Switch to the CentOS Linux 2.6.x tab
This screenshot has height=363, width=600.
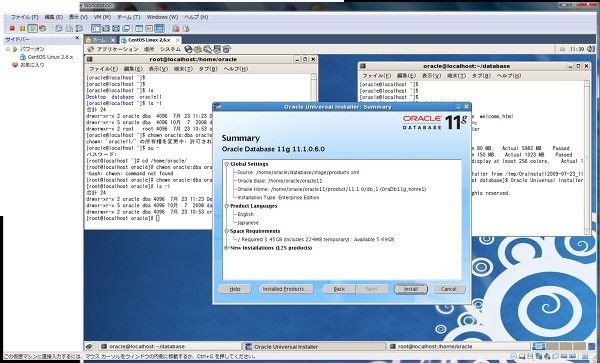click(x=150, y=40)
